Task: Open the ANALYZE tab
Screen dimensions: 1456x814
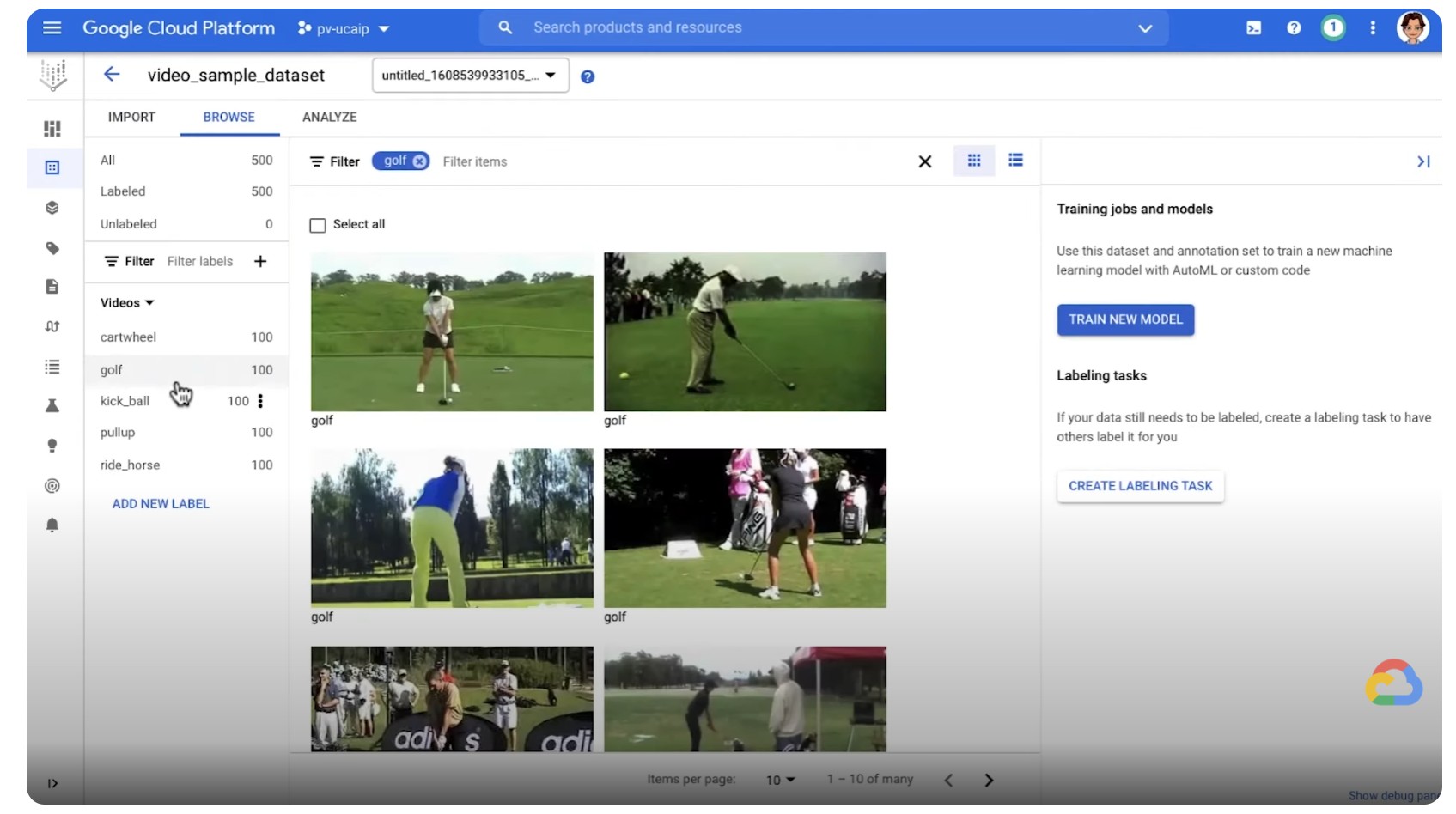Action: point(329,118)
